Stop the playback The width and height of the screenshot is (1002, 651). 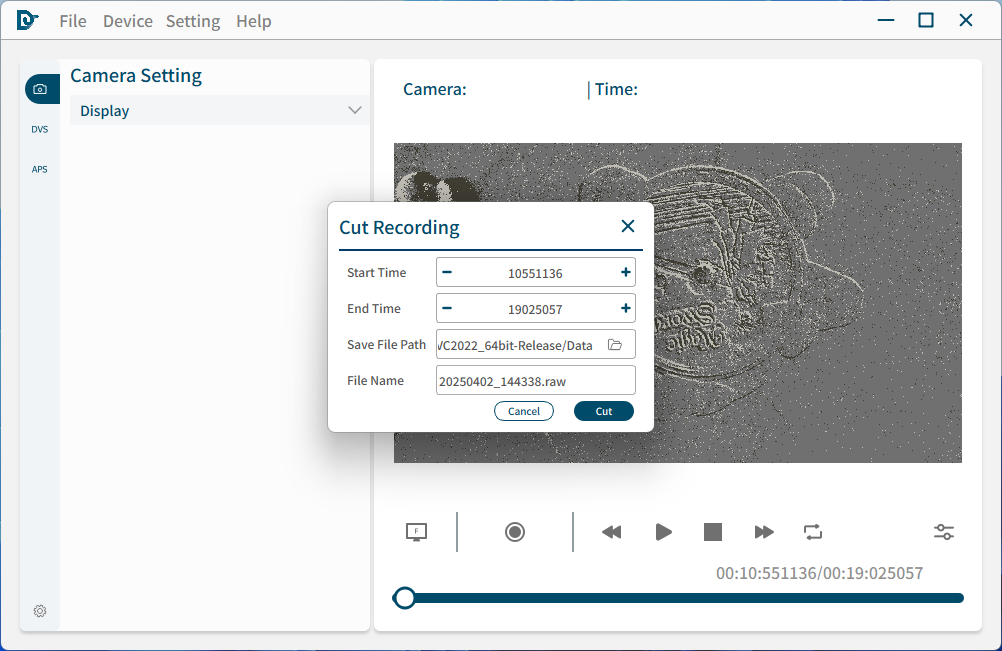point(713,532)
